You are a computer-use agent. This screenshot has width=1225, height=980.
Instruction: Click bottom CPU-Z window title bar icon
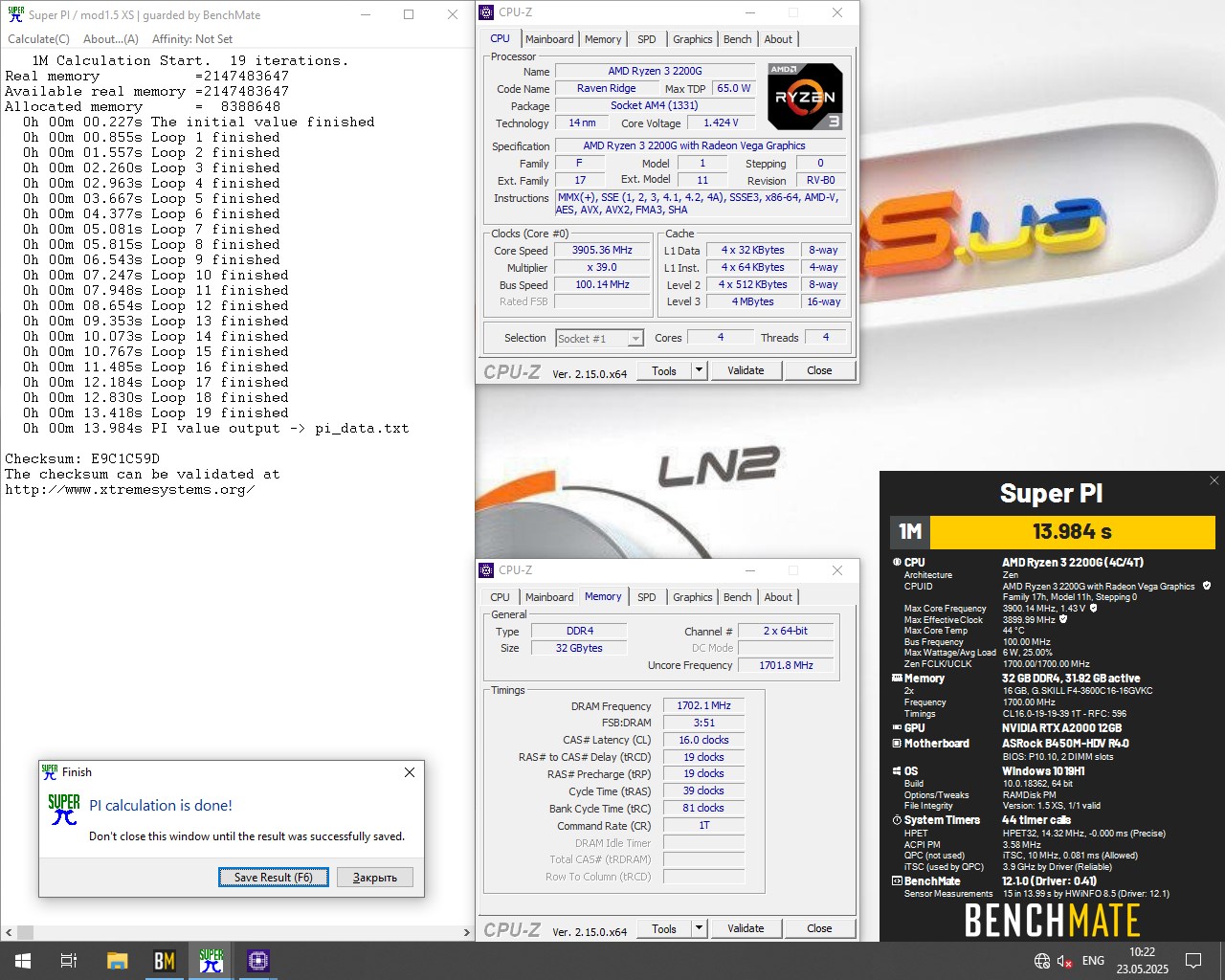point(487,570)
